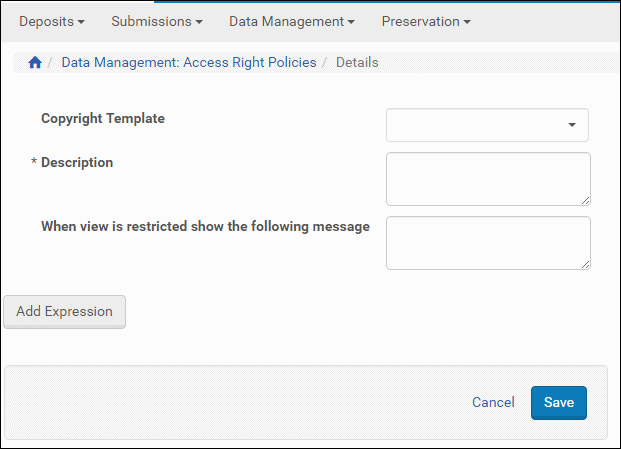
Task: Focus the Description text area
Action: coord(488,178)
